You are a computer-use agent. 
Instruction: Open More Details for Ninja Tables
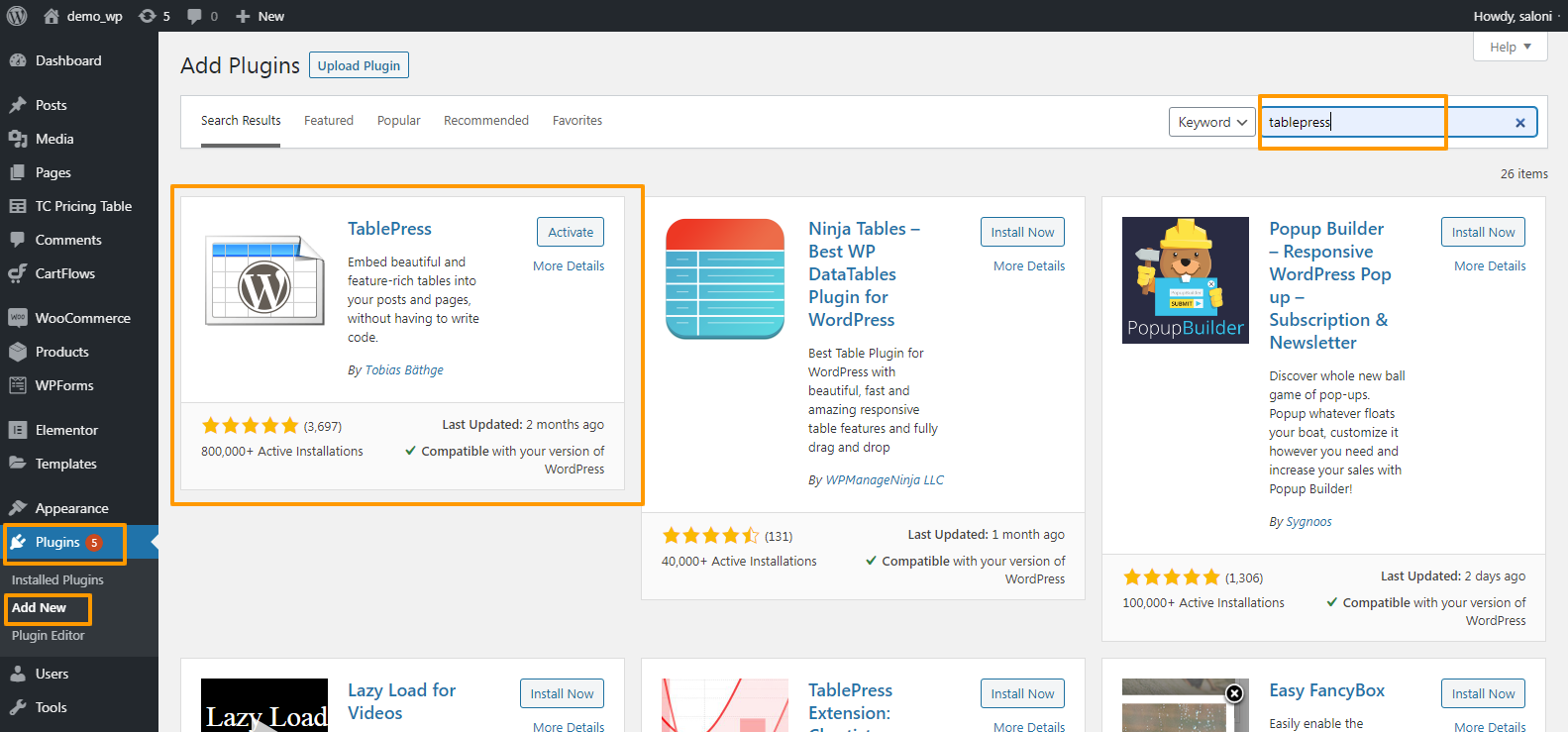coord(1029,265)
